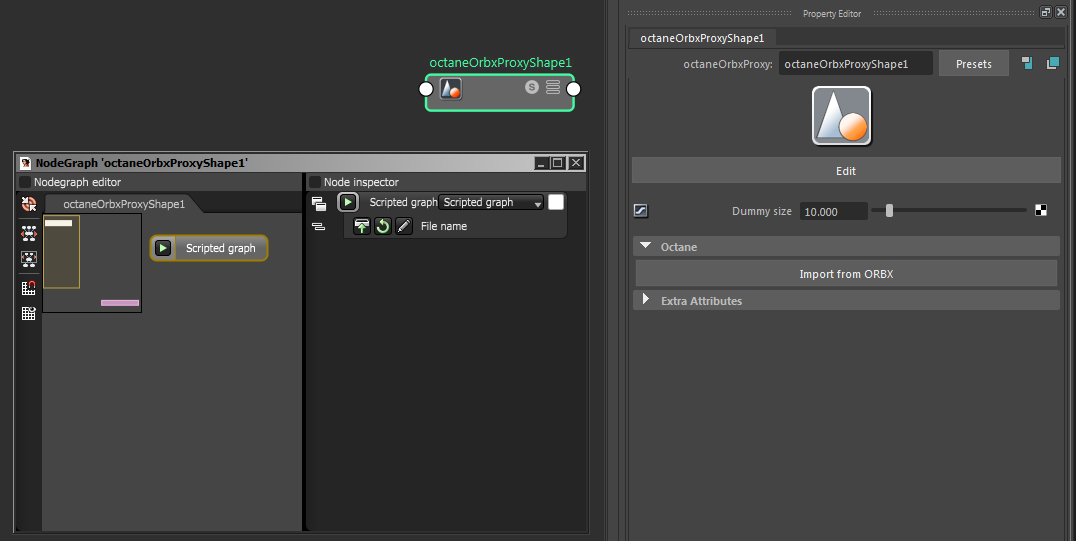Image resolution: width=1076 pixels, height=541 pixels.
Task: Select the octaneOrbxProxyShape1 tab in Nodegraph editor
Action: pyautogui.click(x=124, y=204)
